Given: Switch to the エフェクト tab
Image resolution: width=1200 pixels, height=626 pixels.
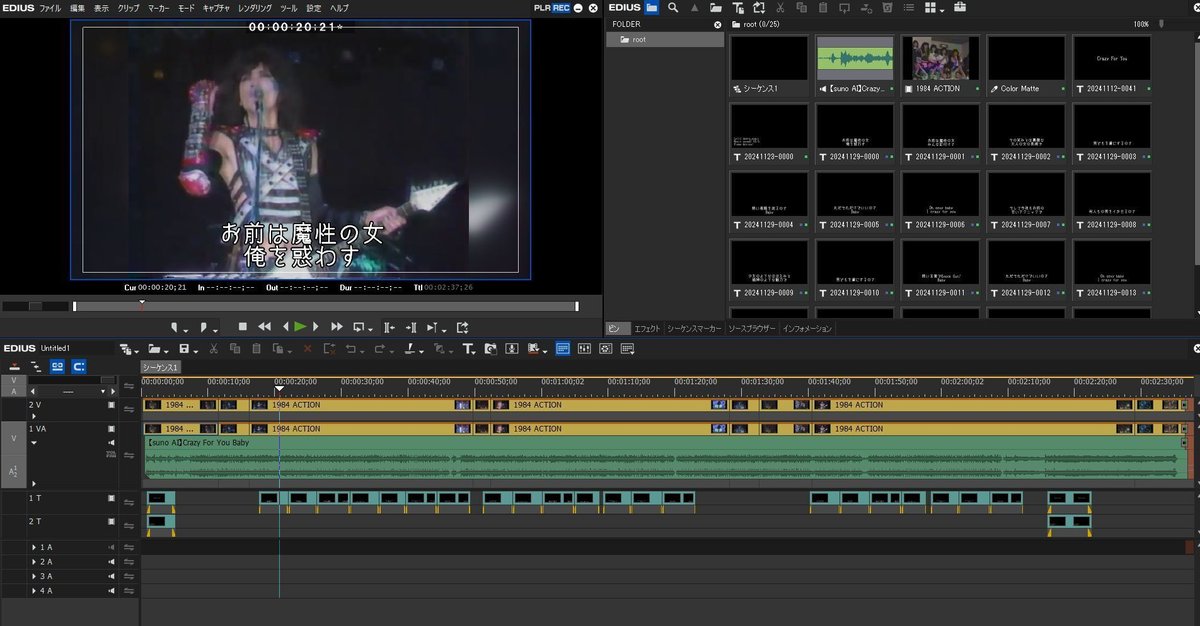Looking at the screenshot, I should pos(647,328).
